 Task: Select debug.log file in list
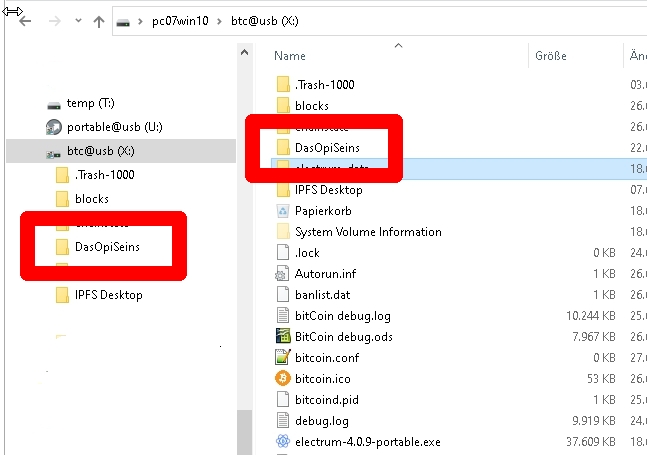322,421
